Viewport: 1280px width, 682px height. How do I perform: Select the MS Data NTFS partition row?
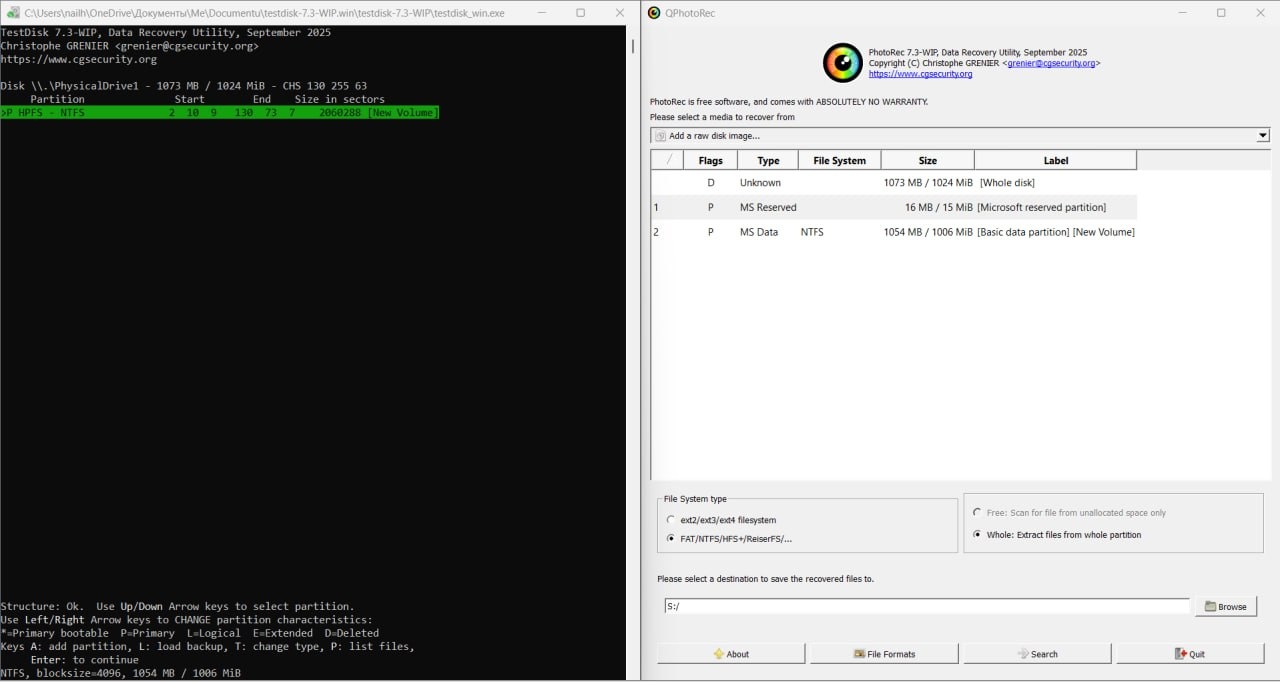click(x=894, y=232)
